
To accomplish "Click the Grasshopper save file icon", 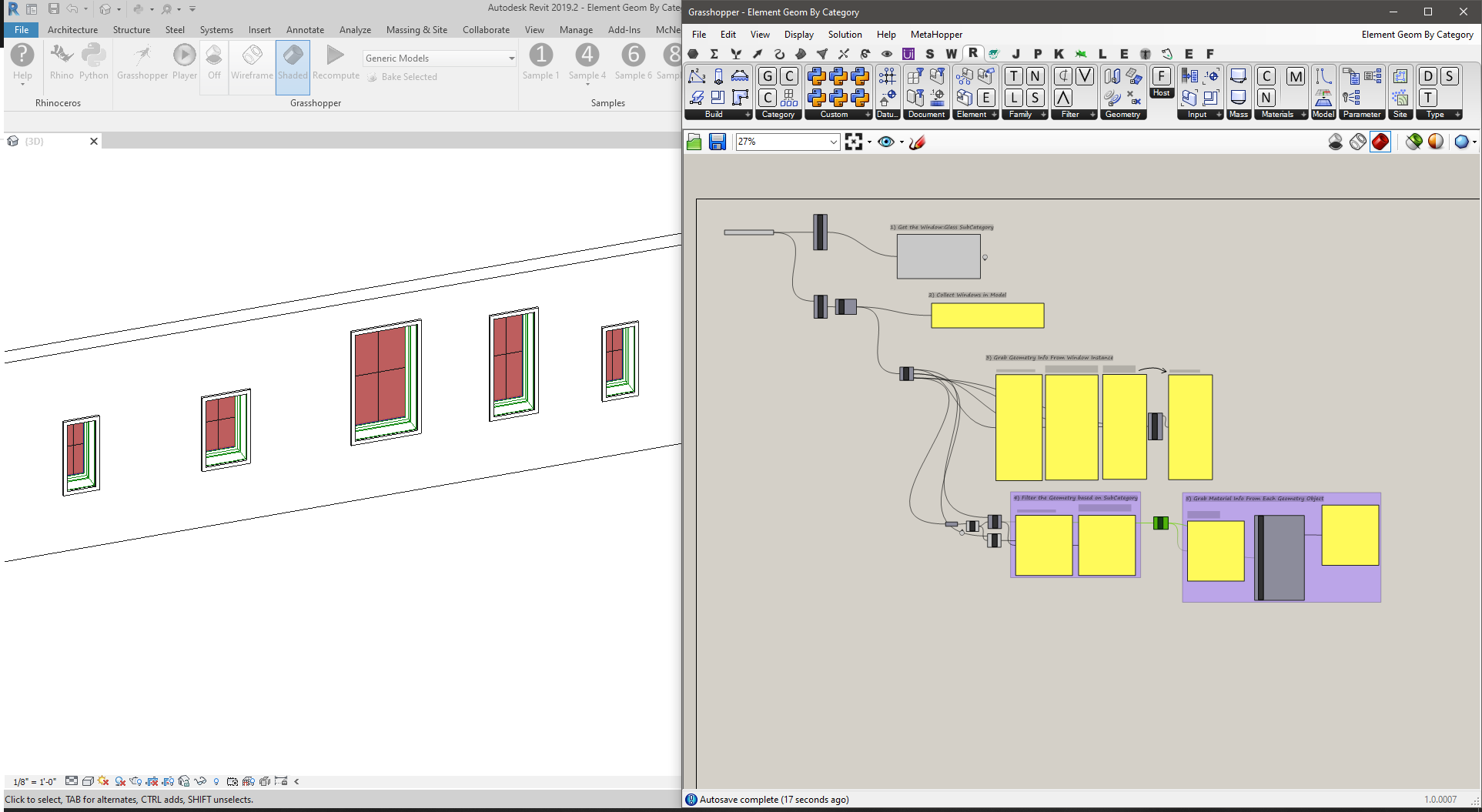I will (717, 142).
